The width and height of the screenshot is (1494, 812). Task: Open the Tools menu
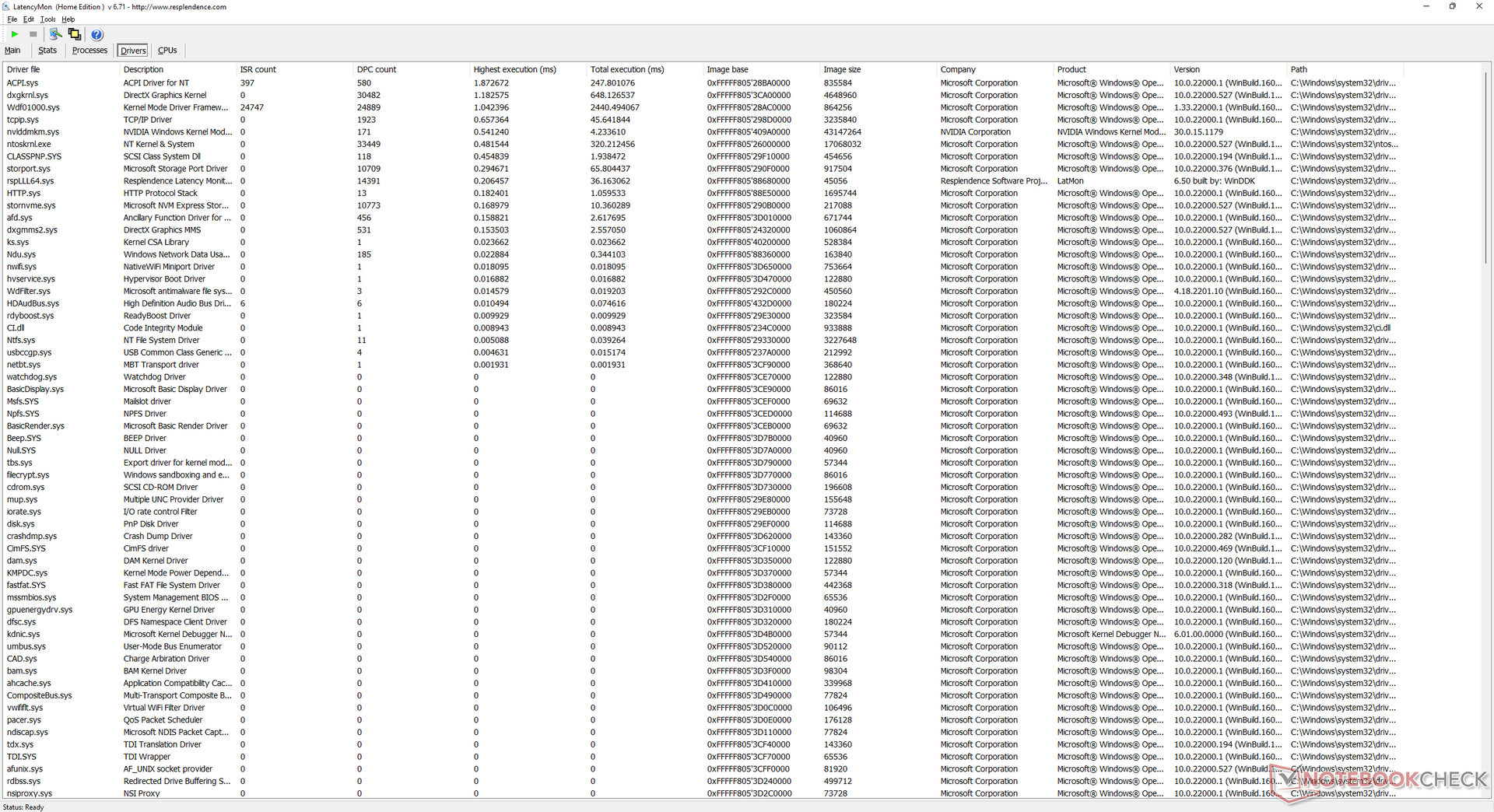tap(47, 19)
